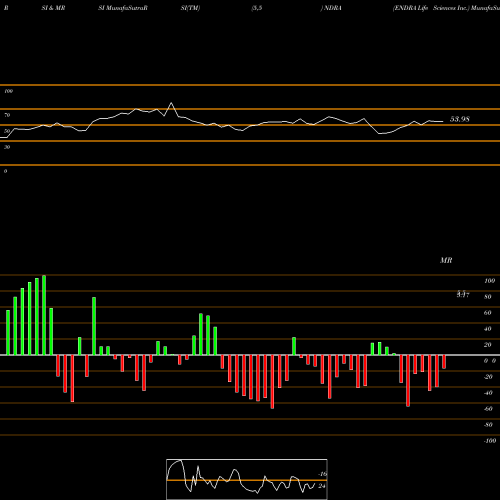Click the RSI value label 53.98
500x500 pixels.
pos(460,119)
